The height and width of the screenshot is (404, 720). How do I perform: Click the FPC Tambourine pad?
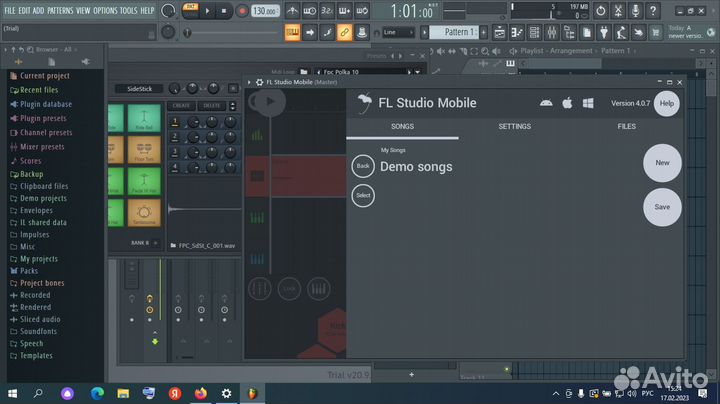point(144,213)
